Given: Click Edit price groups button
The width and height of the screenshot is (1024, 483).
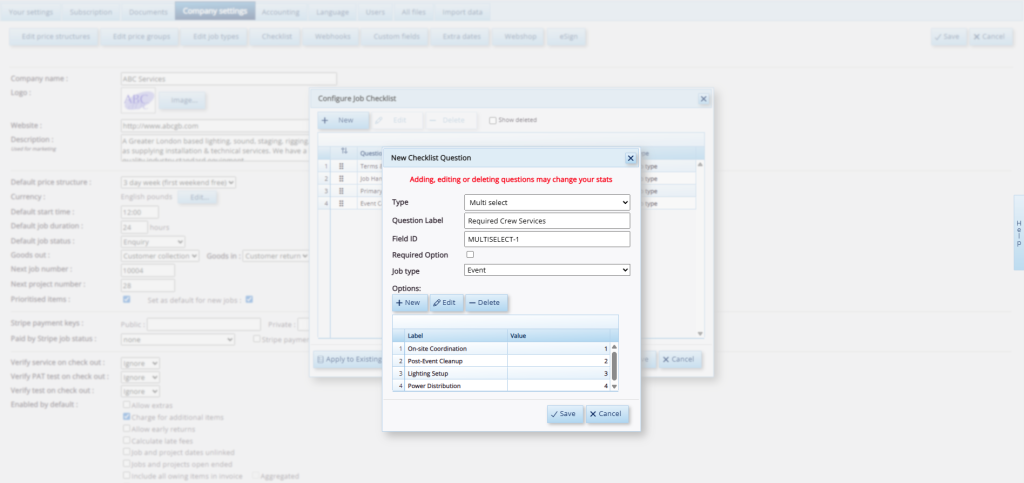Looking at the screenshot, I should (x=141, y=37).
